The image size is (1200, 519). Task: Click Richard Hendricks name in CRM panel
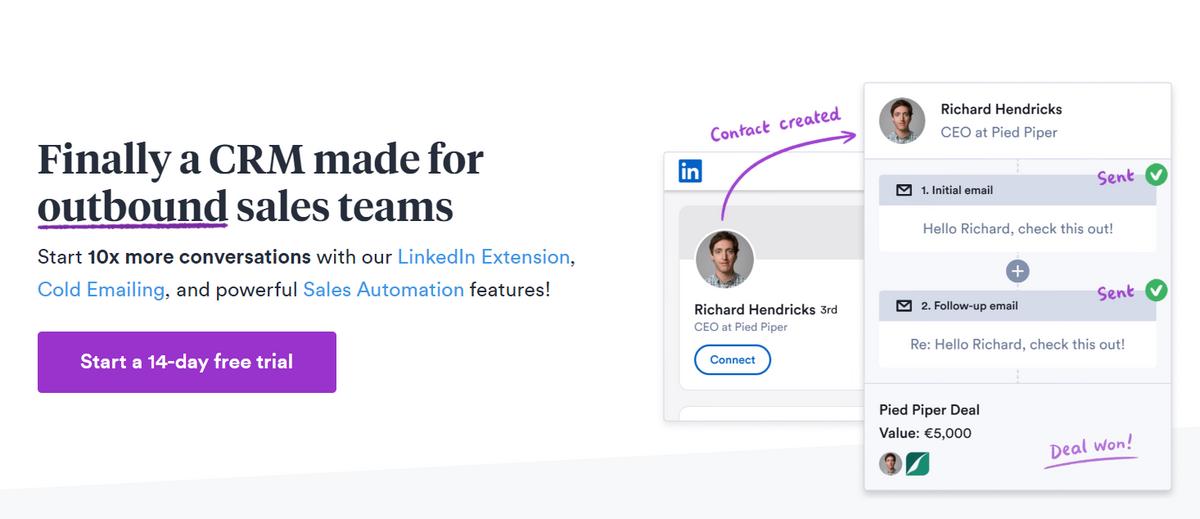click(x=1001, y=109)
